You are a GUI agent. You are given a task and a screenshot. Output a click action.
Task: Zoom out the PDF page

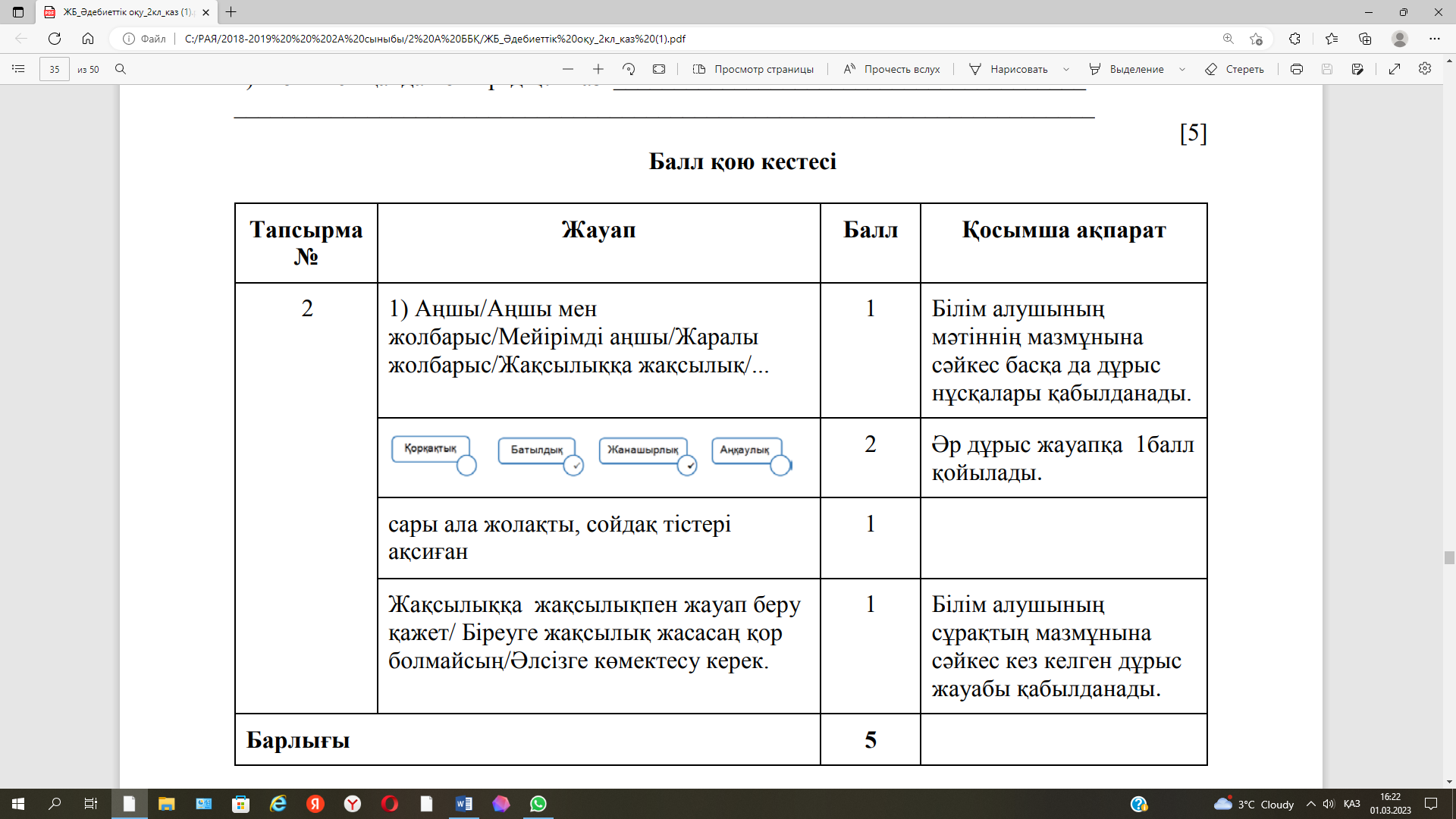(568, 69)
